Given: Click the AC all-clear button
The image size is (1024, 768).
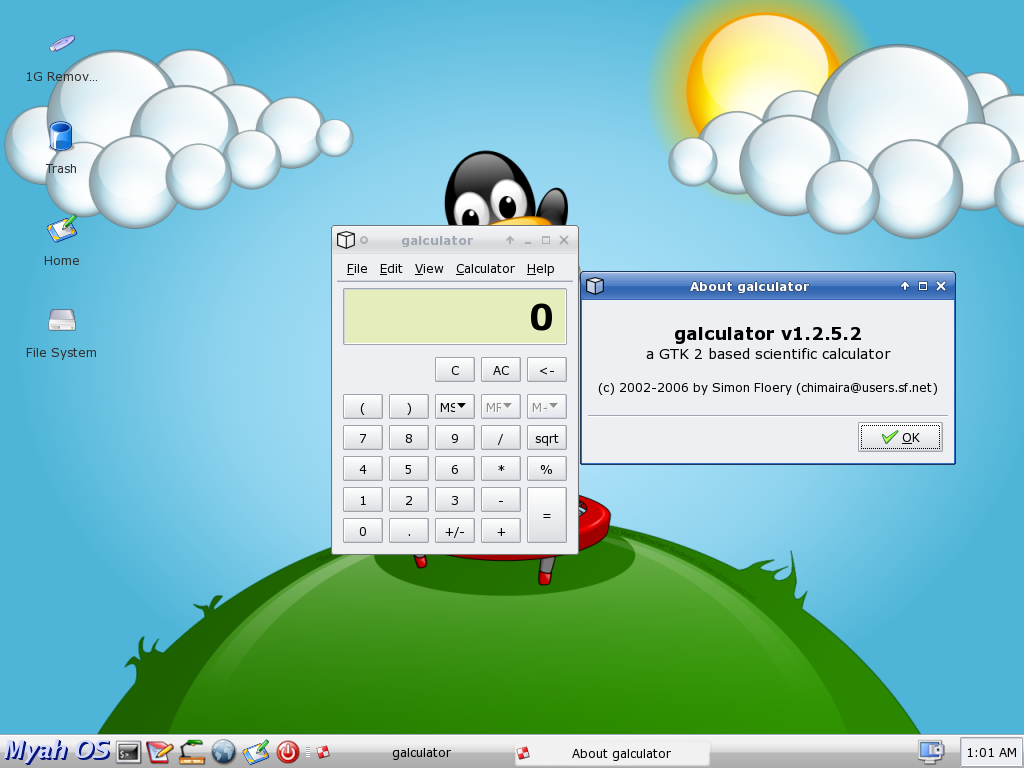Looking at the screenshot, I should (x=500, y=370).
